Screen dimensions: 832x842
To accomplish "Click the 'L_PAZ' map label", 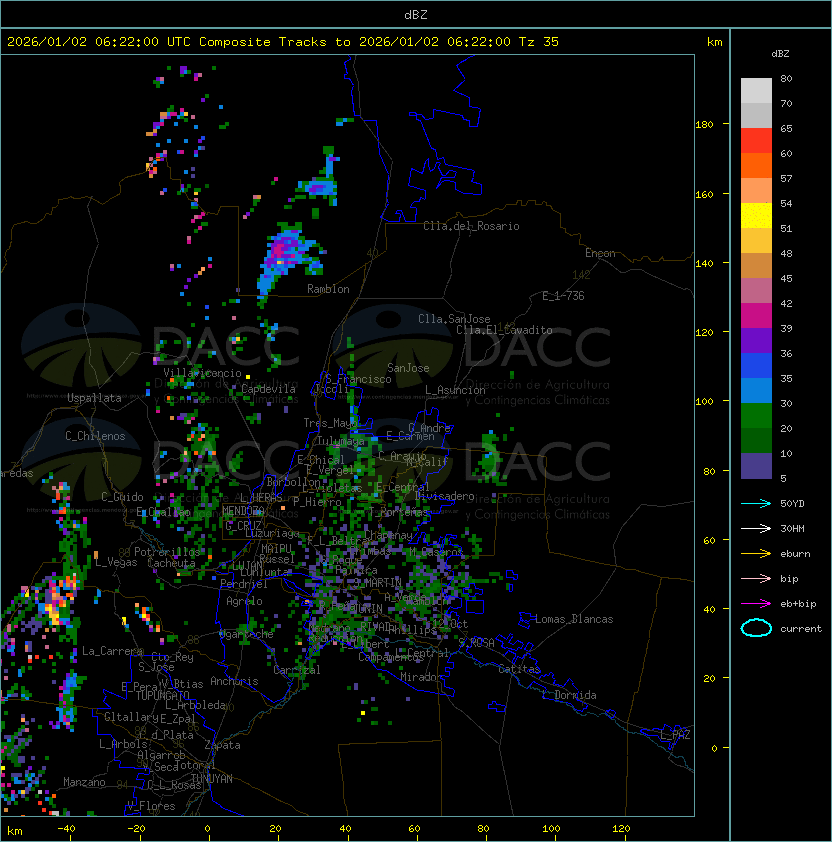I will coord(675,735).
